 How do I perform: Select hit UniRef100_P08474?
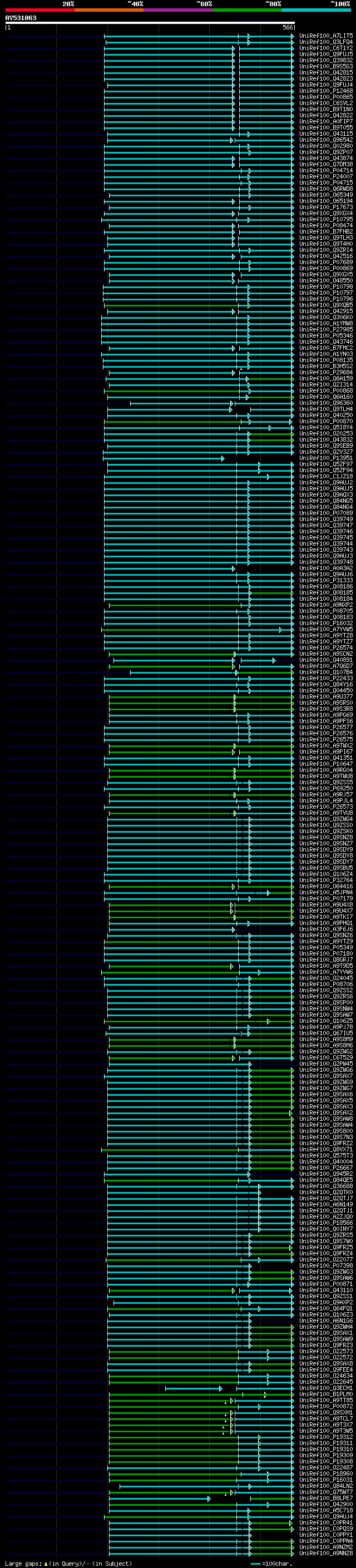click(326, 226)
